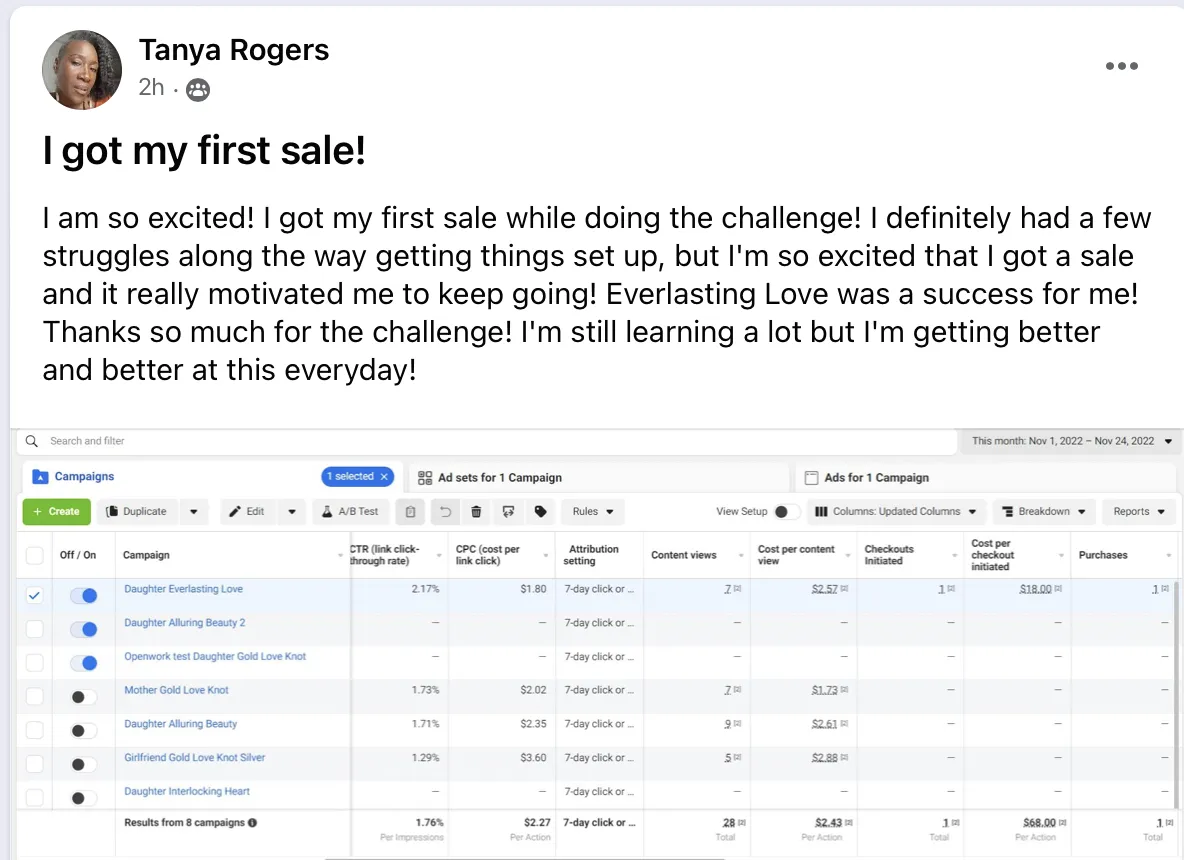1184x860 pixels.
Task: Enable the Mother Gold Love Knot campaign
Action: (x=83, y=697)
